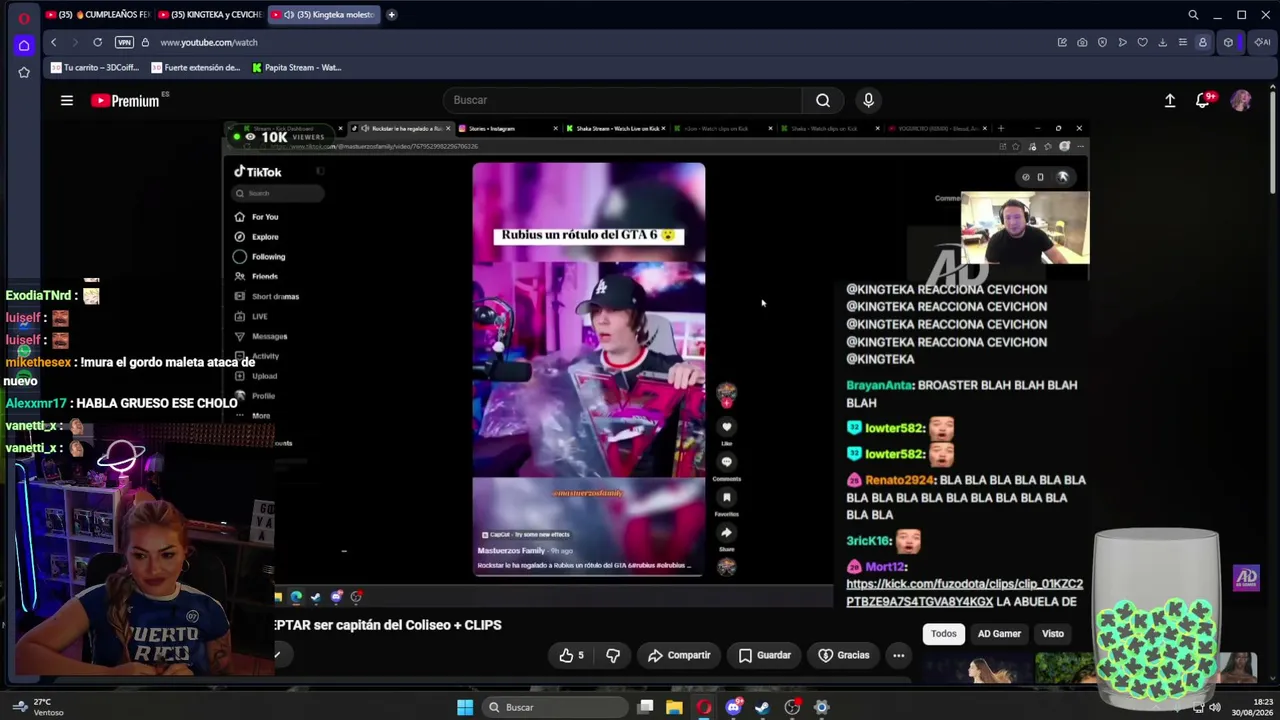This screenshot has width=1280, height=720.
Task: Open the YouTube account avatar menu
Action: coord(1241,100)
